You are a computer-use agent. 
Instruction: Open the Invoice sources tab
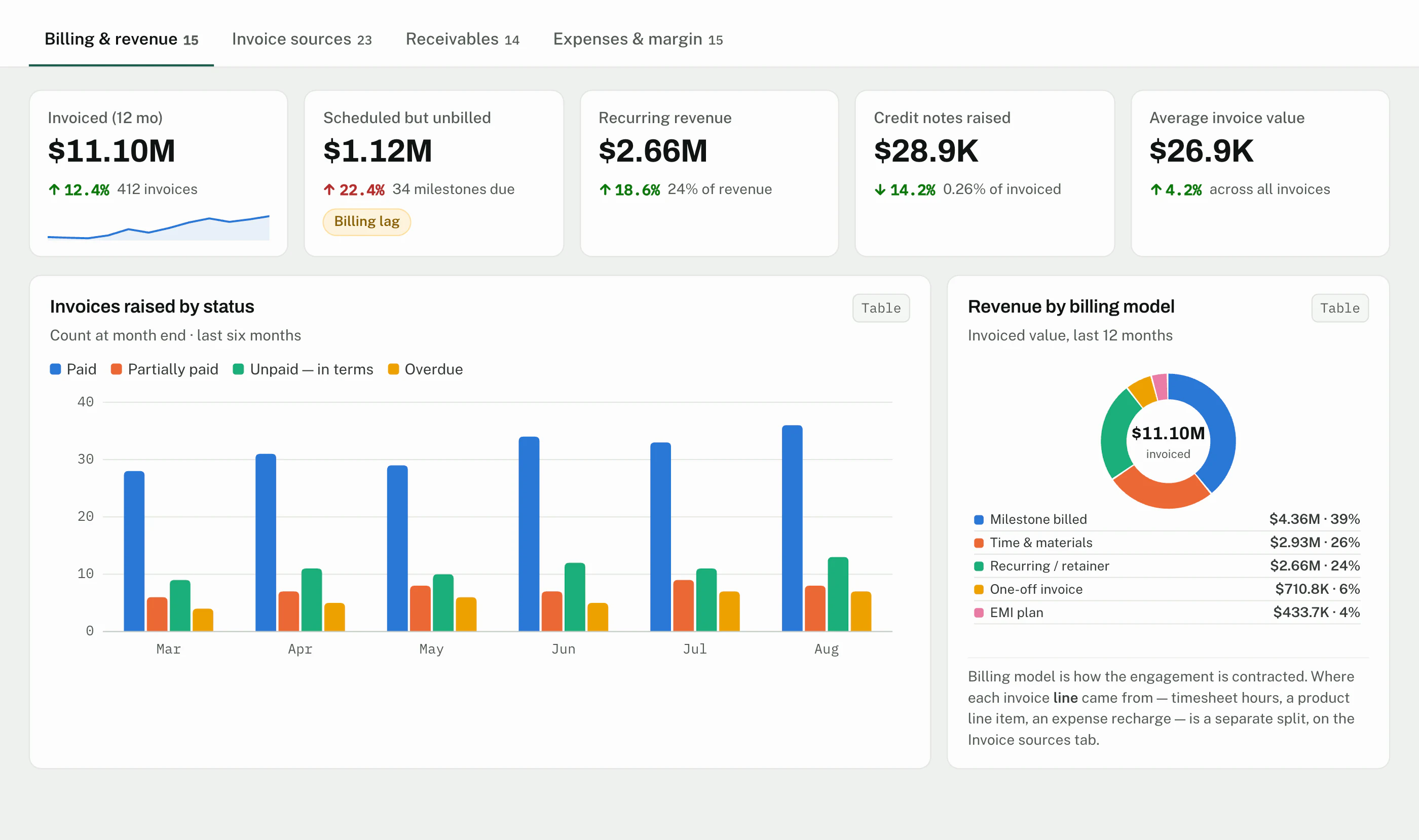[302, 39]
